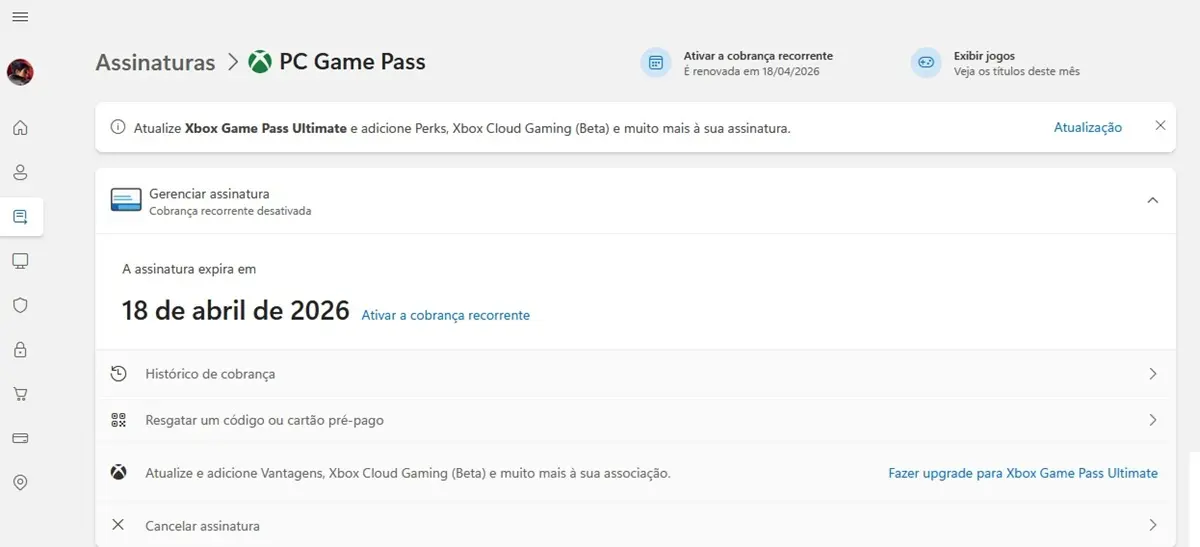Click 'A assinatura expira em' label
This screenshot has height=547, width=1200.
[x=189, y=269]
